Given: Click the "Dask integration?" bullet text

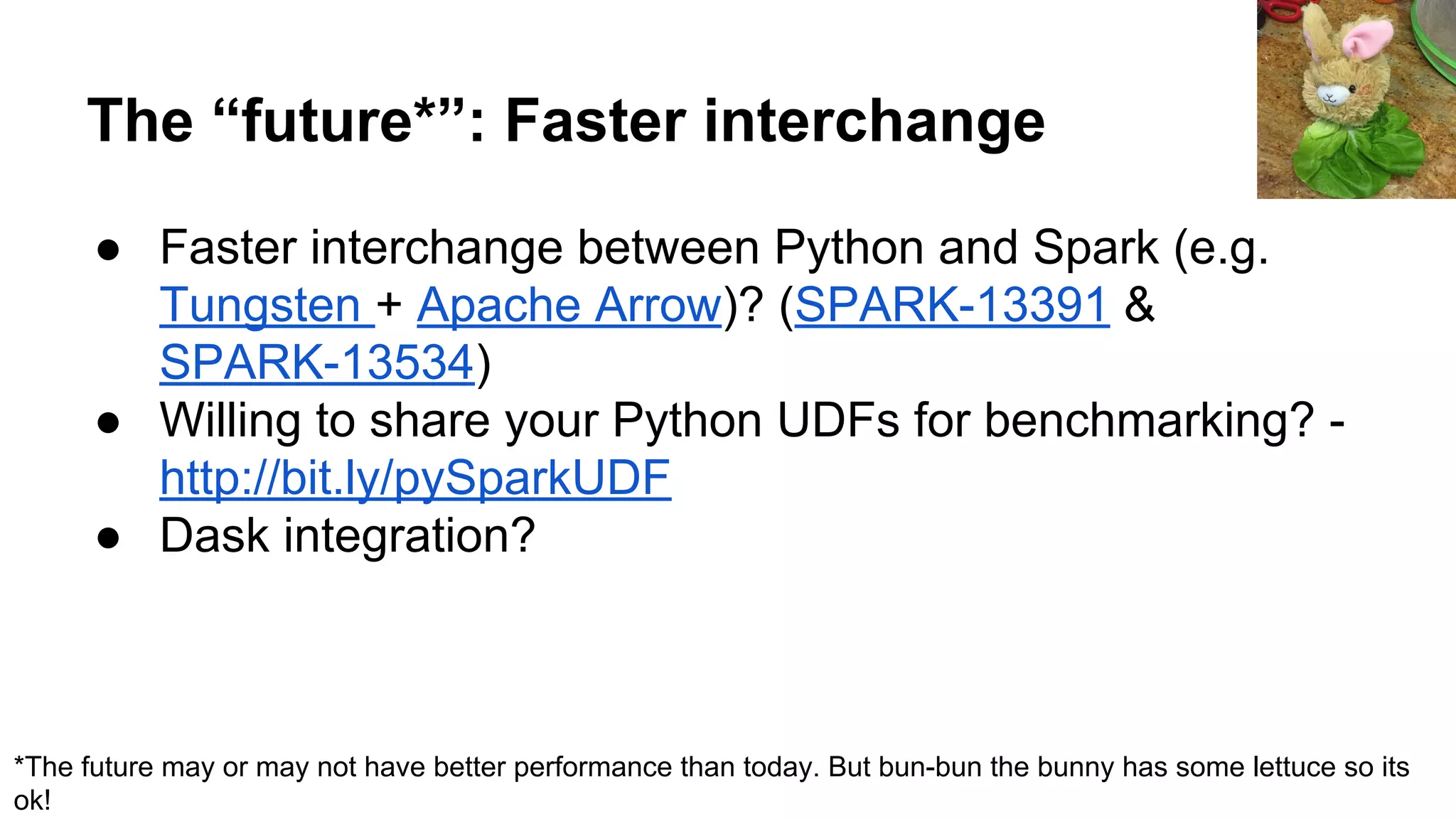Looking at the screenshot, I should click(x=347, y=535).
